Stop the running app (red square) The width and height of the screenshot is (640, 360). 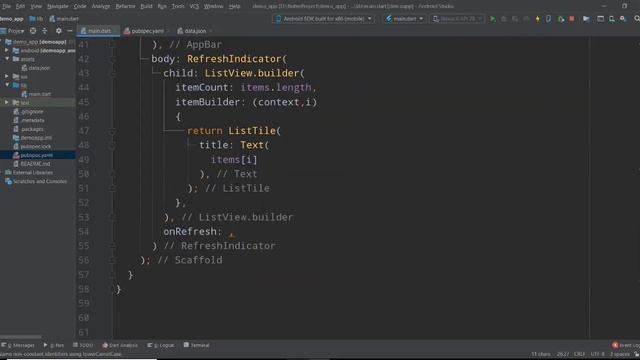click(571, 19)
